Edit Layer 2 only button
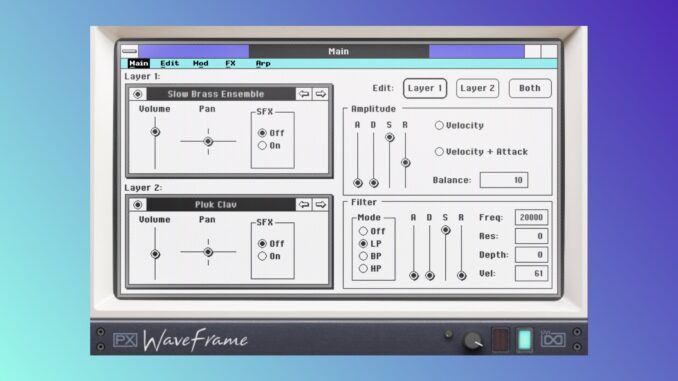 pyautogui.click(x=477, y=88)
